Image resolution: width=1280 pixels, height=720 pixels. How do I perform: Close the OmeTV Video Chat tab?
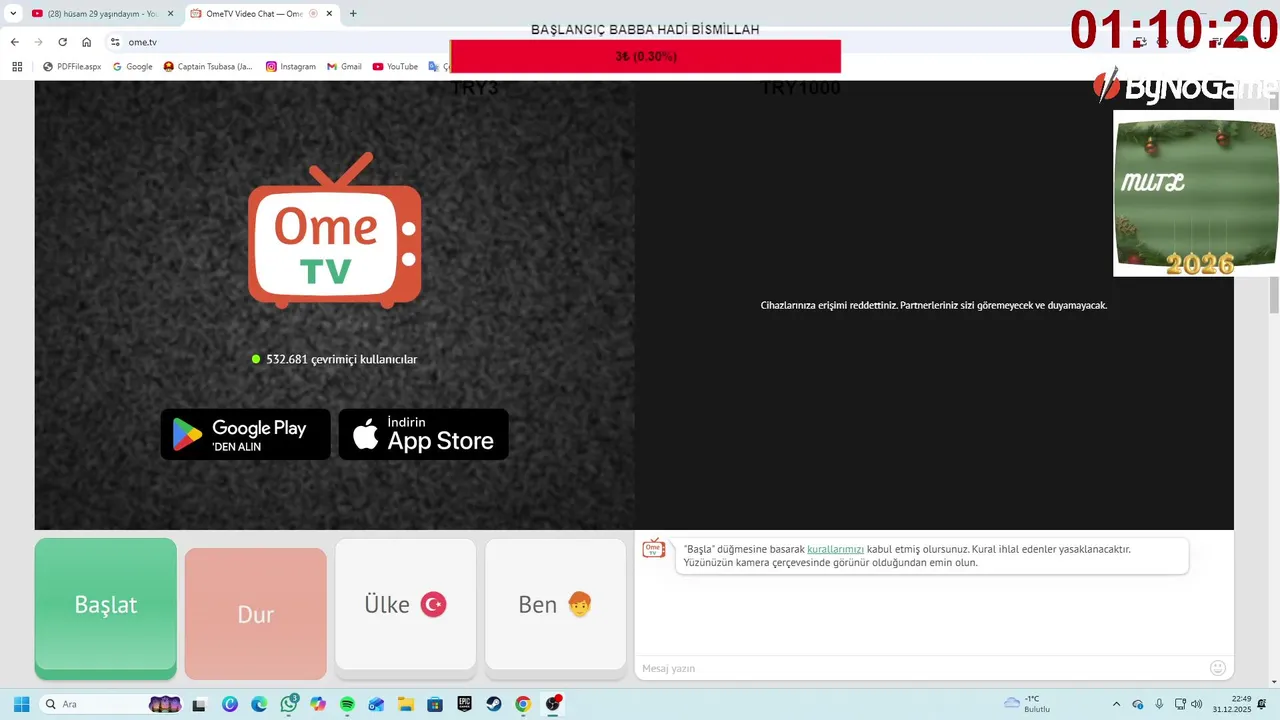click(330, 14)
